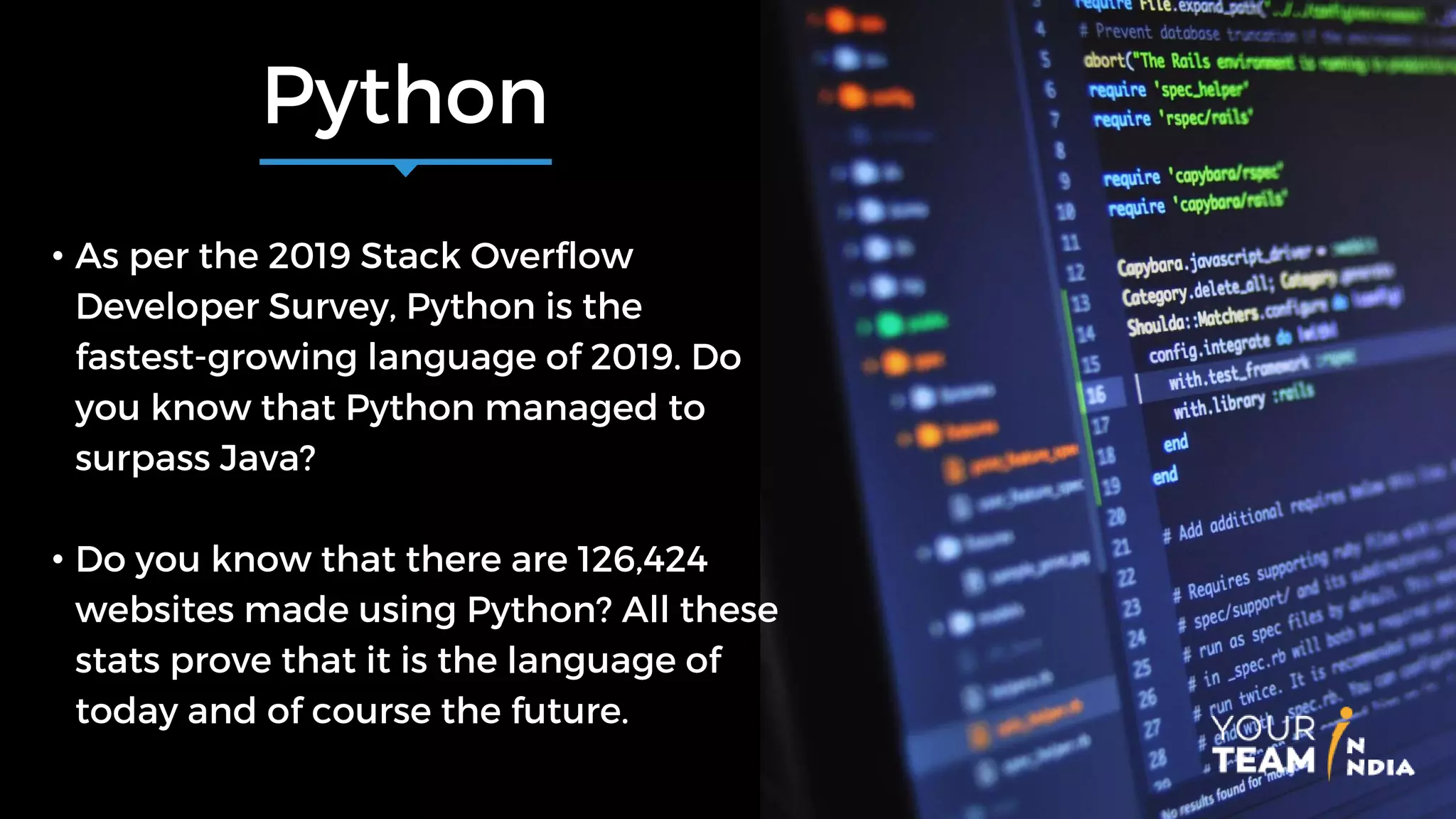Click the highlighted line number 16
The image size is (1456, 819).
point(1096,395)
